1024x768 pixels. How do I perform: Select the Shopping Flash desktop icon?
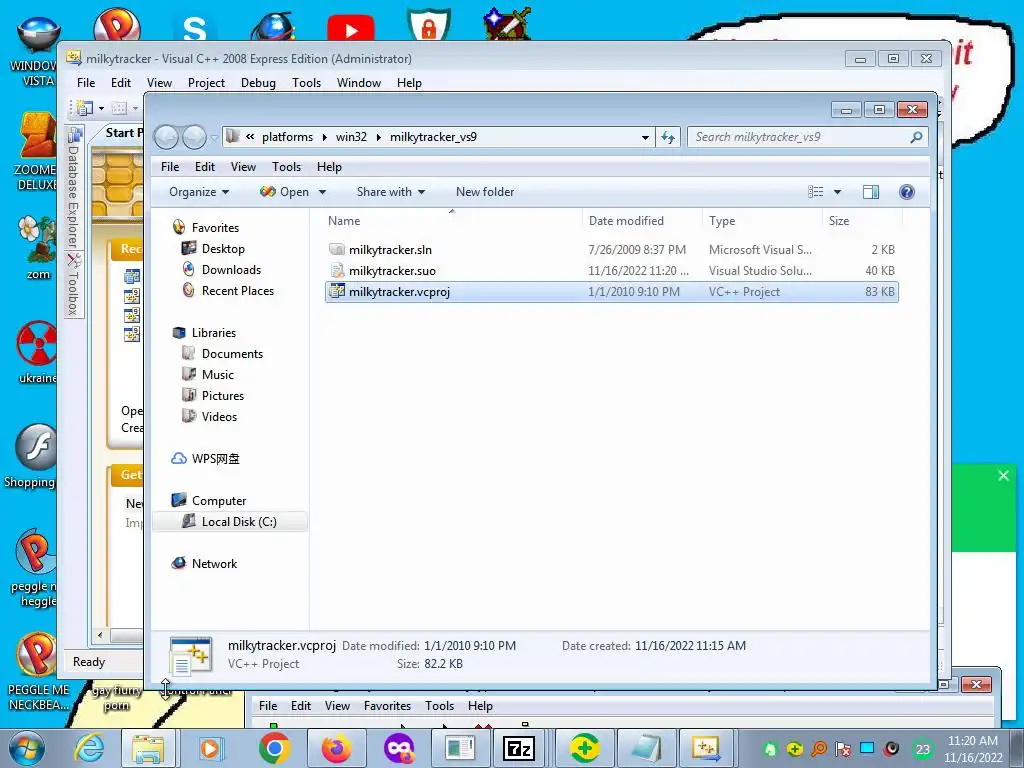click(33, 456)
